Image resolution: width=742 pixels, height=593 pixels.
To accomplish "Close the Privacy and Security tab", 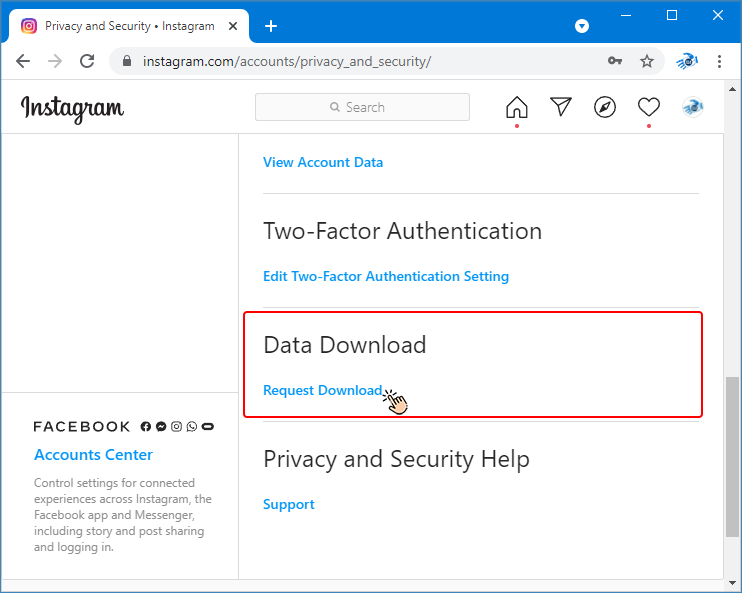I will (233, 26).
